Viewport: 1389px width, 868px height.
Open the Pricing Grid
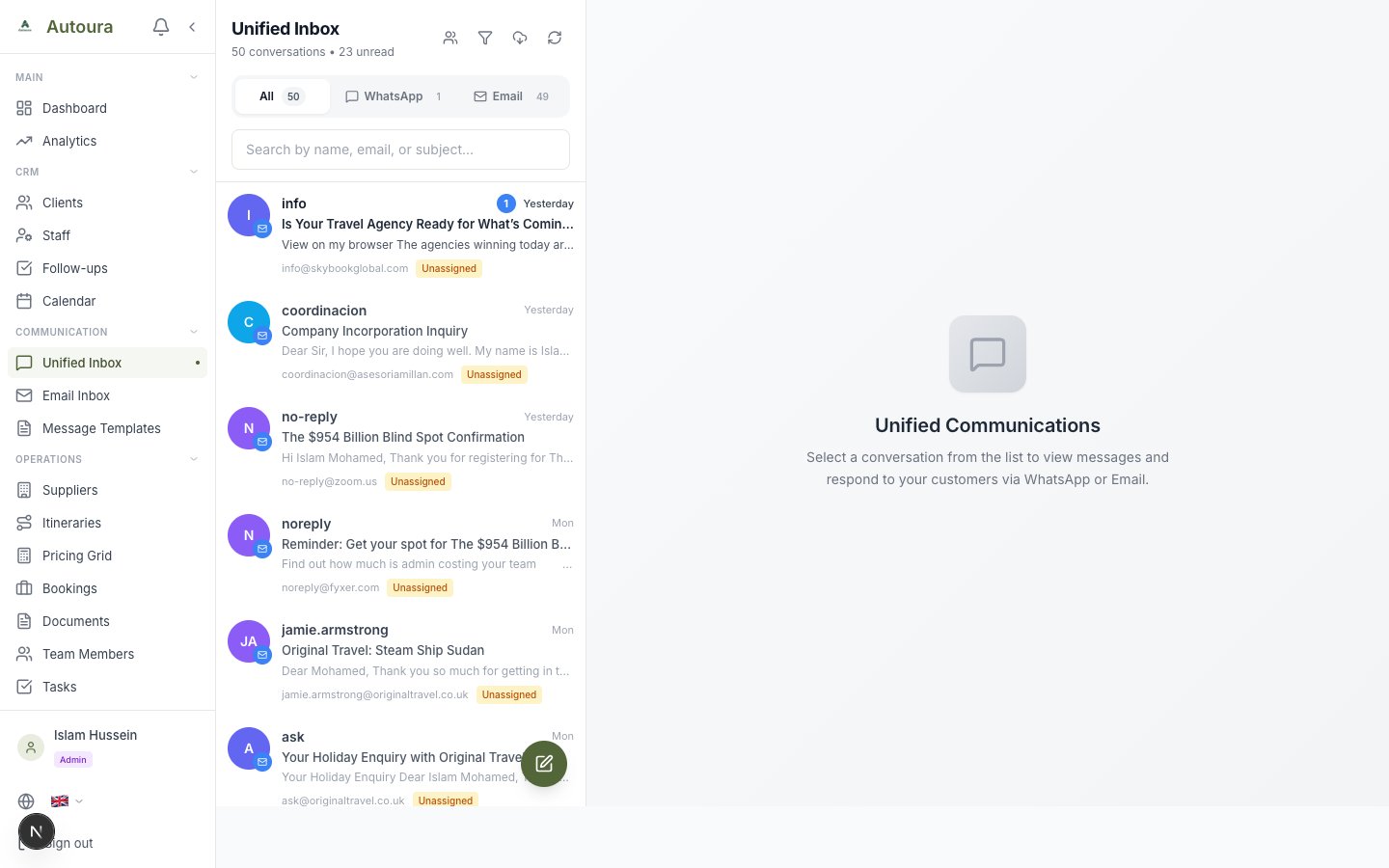tap(107, 556)
